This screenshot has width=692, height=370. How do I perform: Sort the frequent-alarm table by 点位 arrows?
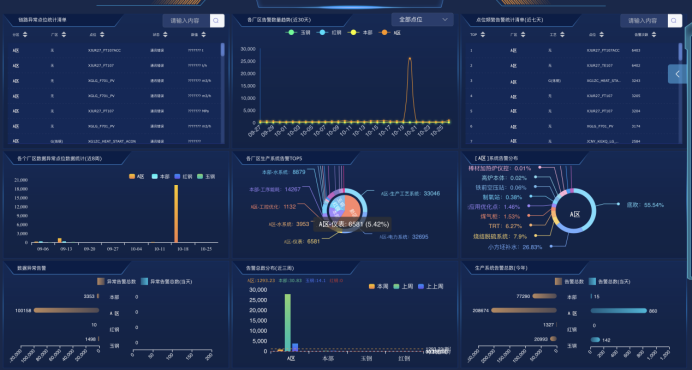[x=602, y=34]
